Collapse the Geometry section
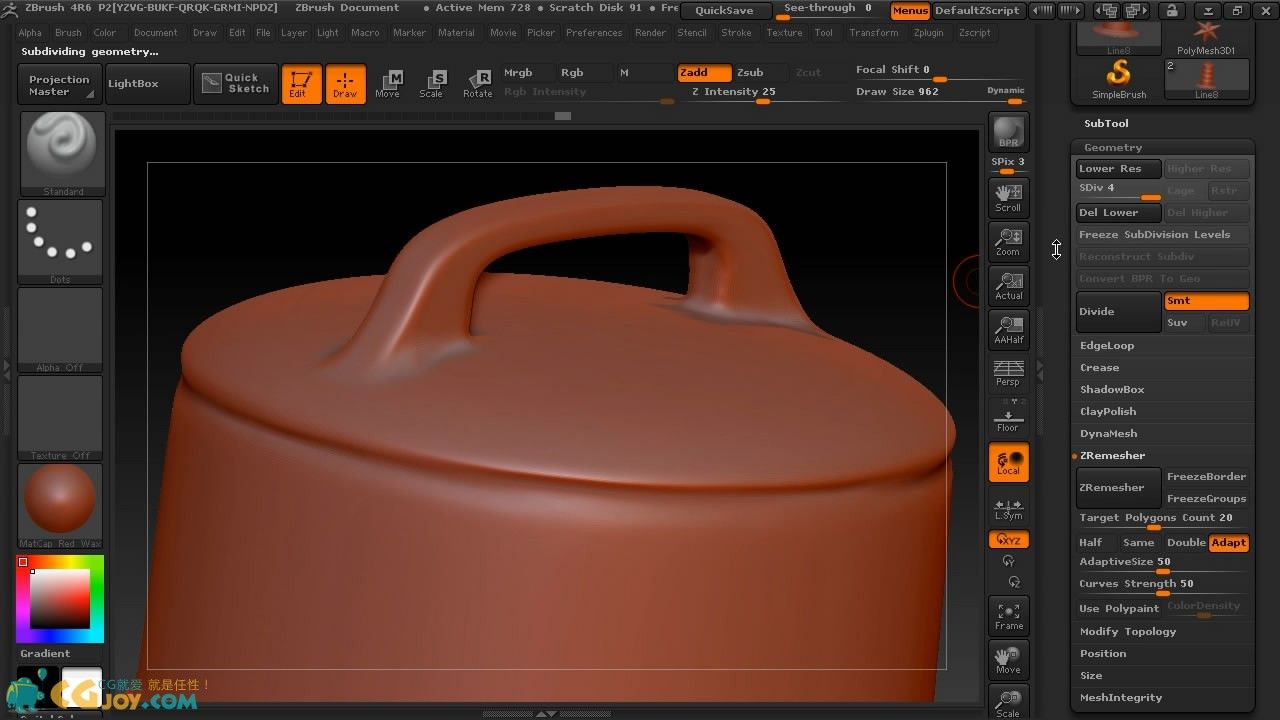 click(1112, 148)
